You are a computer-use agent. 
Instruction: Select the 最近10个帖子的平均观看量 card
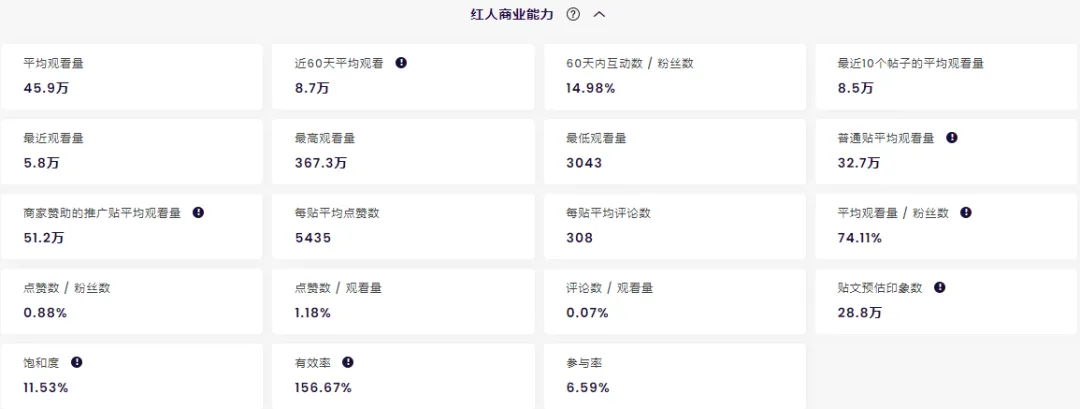tap(945, 76)
